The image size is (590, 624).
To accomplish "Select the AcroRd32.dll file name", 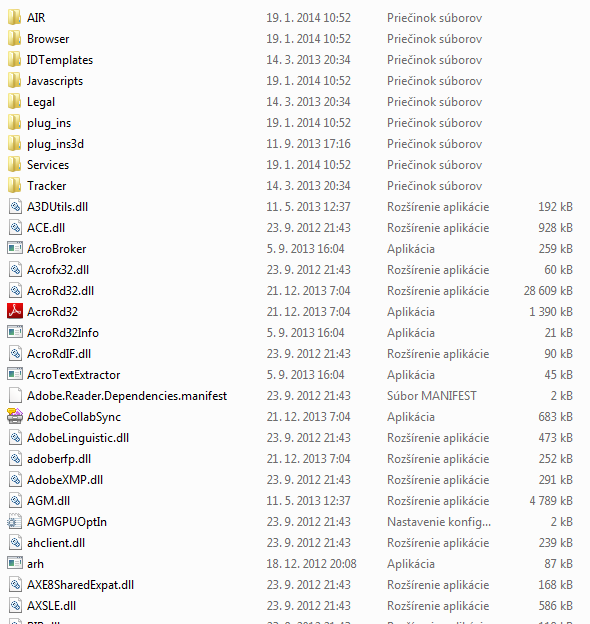I will [x=60, y=291].
